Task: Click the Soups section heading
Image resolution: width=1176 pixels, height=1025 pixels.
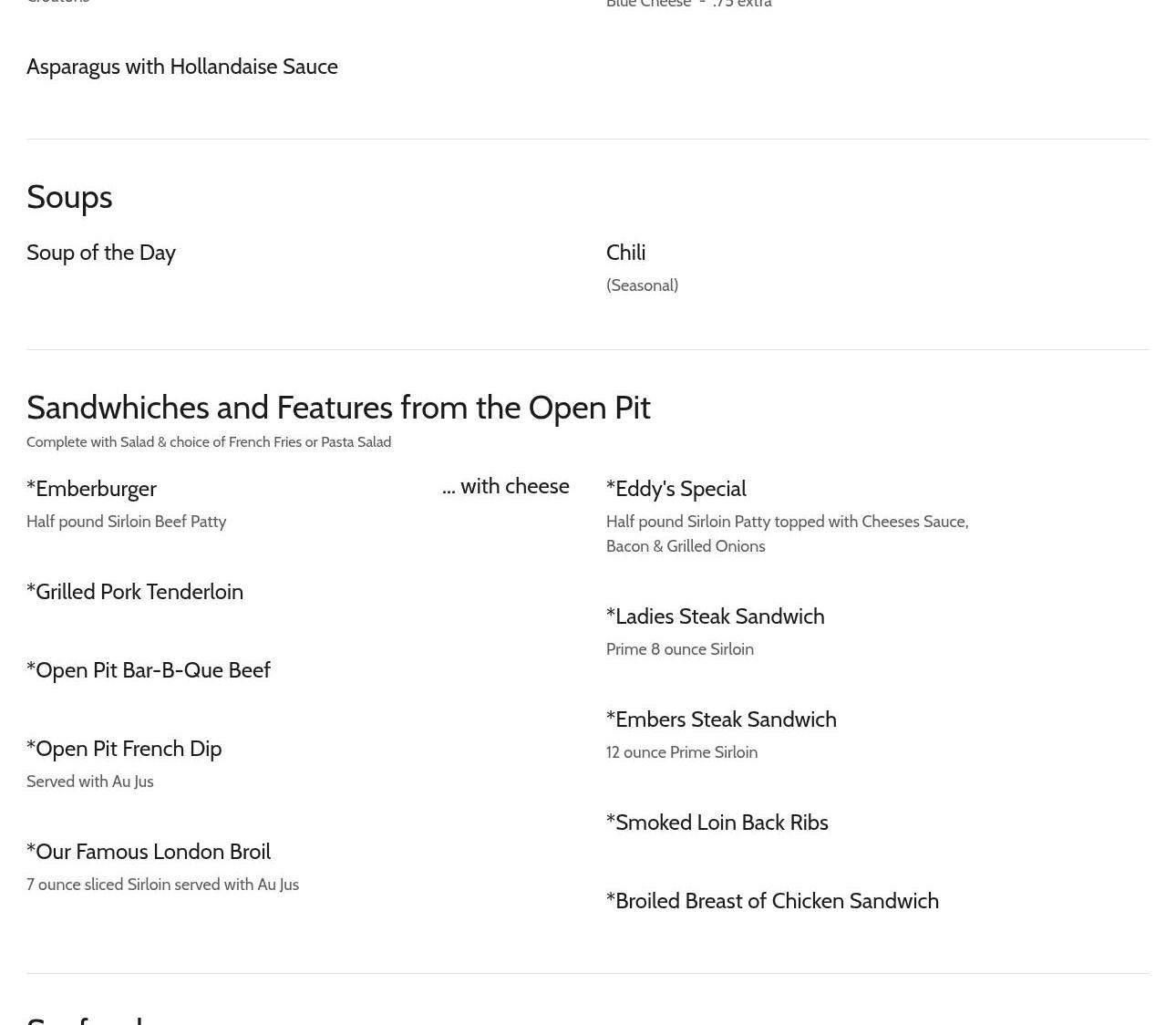Action: pyautogui.click(x=69, y=197)
